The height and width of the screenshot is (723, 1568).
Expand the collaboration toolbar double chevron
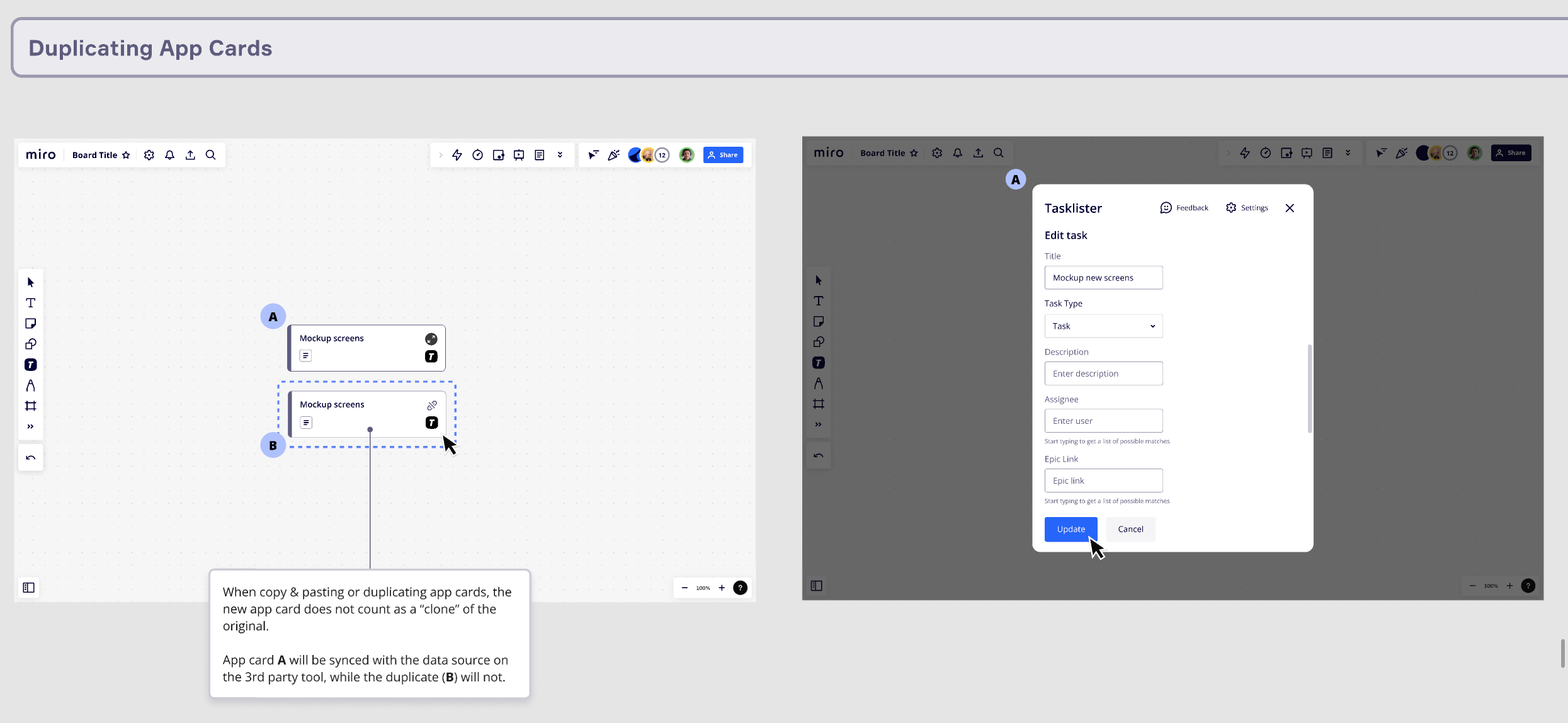(x=560, y=155)
